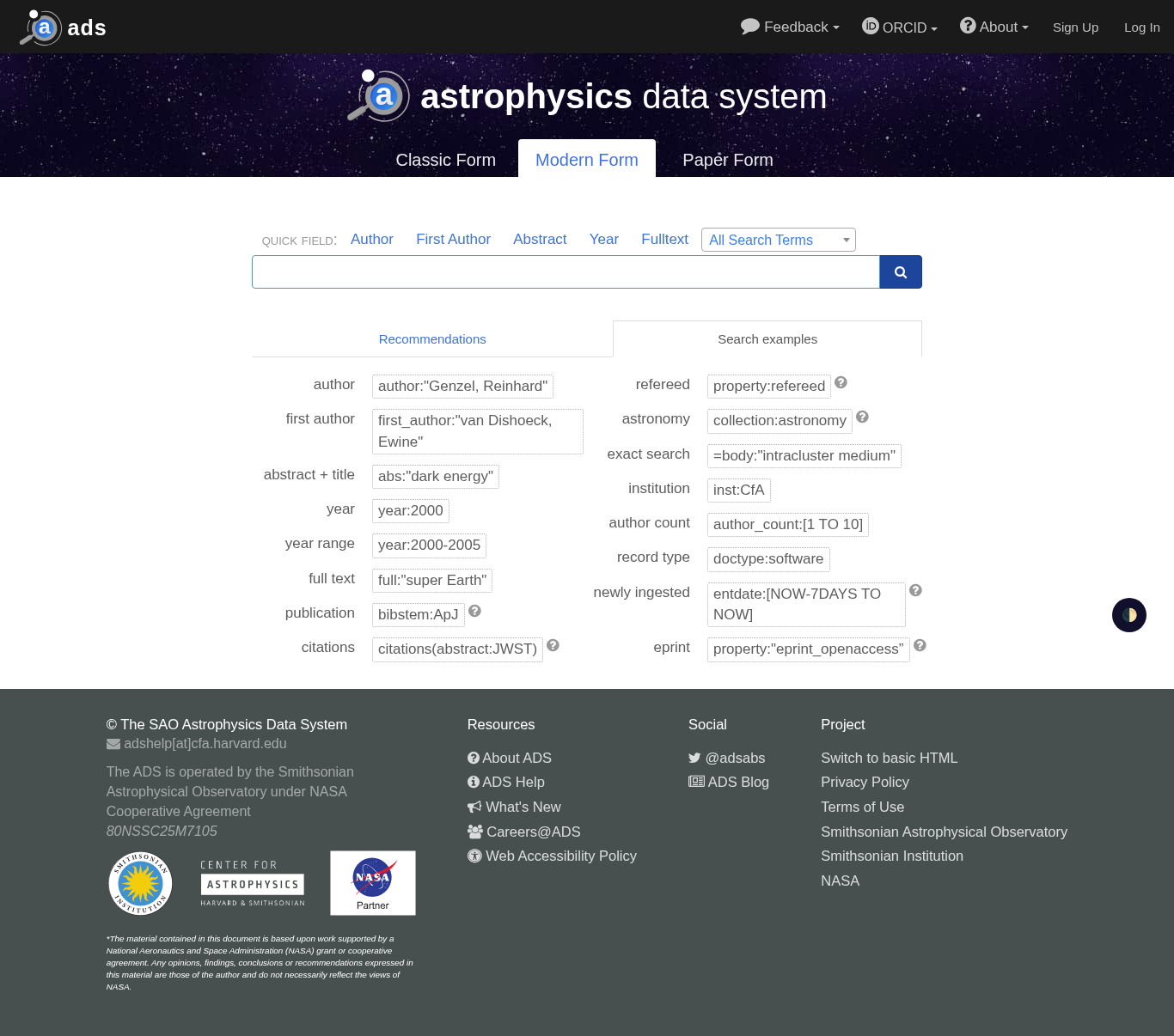Image resolution: width=1174 pixels, height=1036 pixels.
Task: Switch to the Paper Form tab
Action: click(728, 160)
